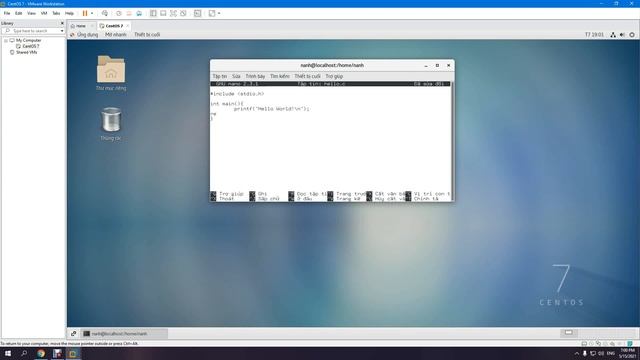Close the terminal window
This screenshot has width=640, height=360.
449,65
